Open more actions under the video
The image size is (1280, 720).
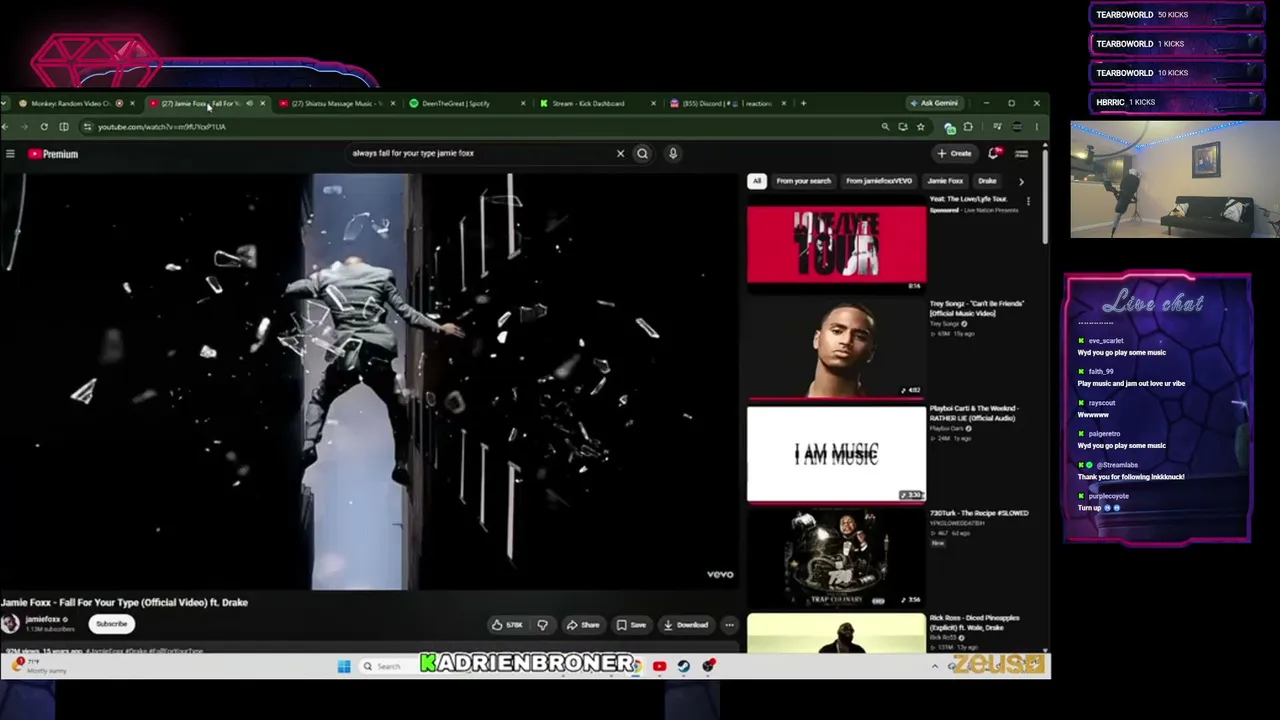729,625
